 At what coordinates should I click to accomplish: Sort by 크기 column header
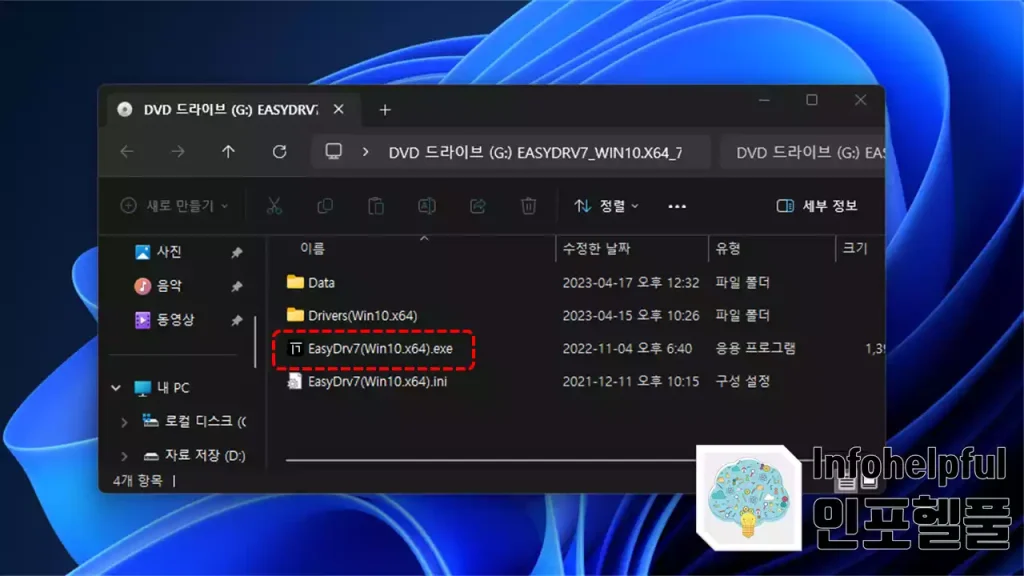click(x=855, y=248)
